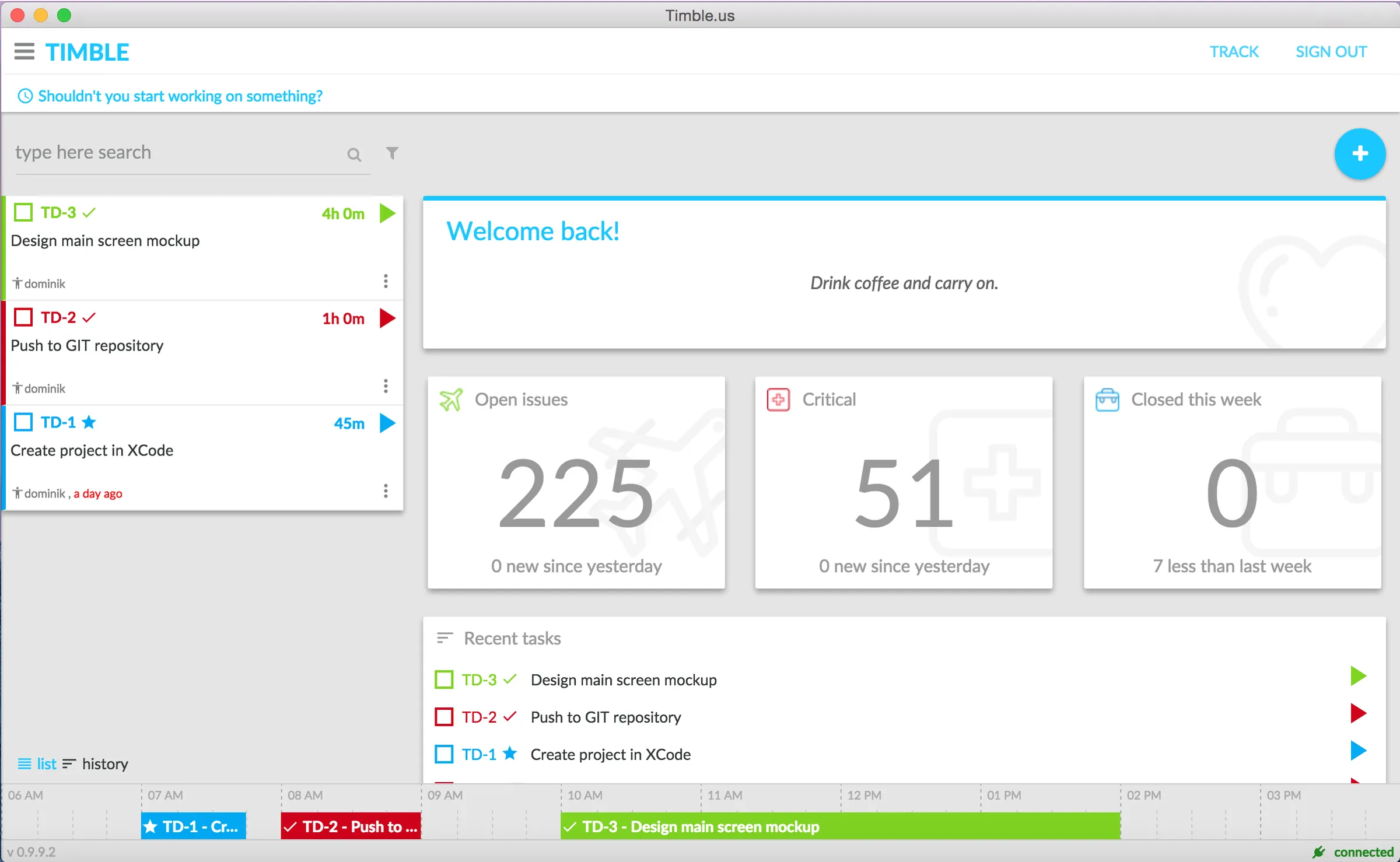Start the timer for TD-3 Design main screen mockup
1400x862 pixels.
pos(387,213)
